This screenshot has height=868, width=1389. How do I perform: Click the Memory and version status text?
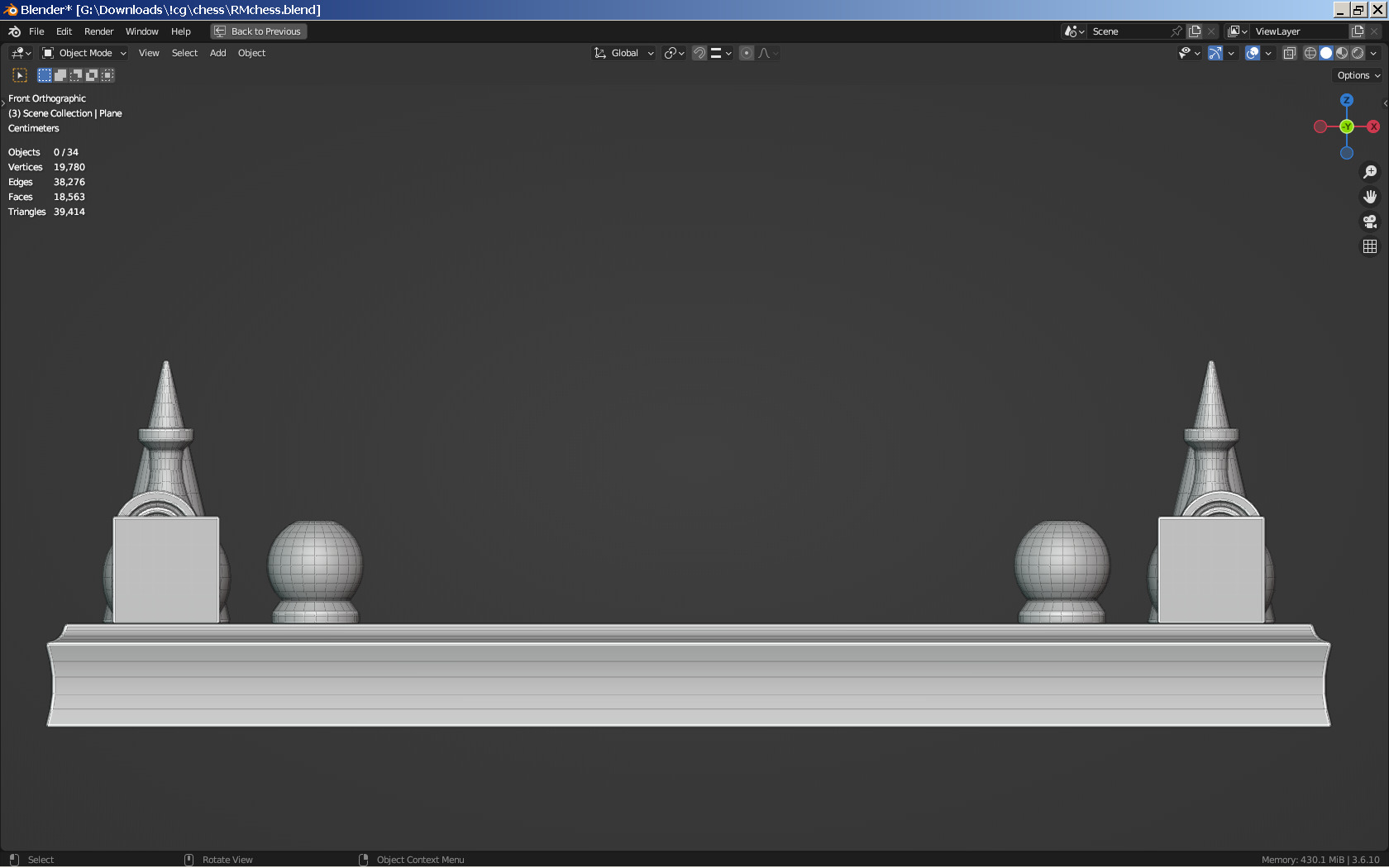(x=1320, y=860)
